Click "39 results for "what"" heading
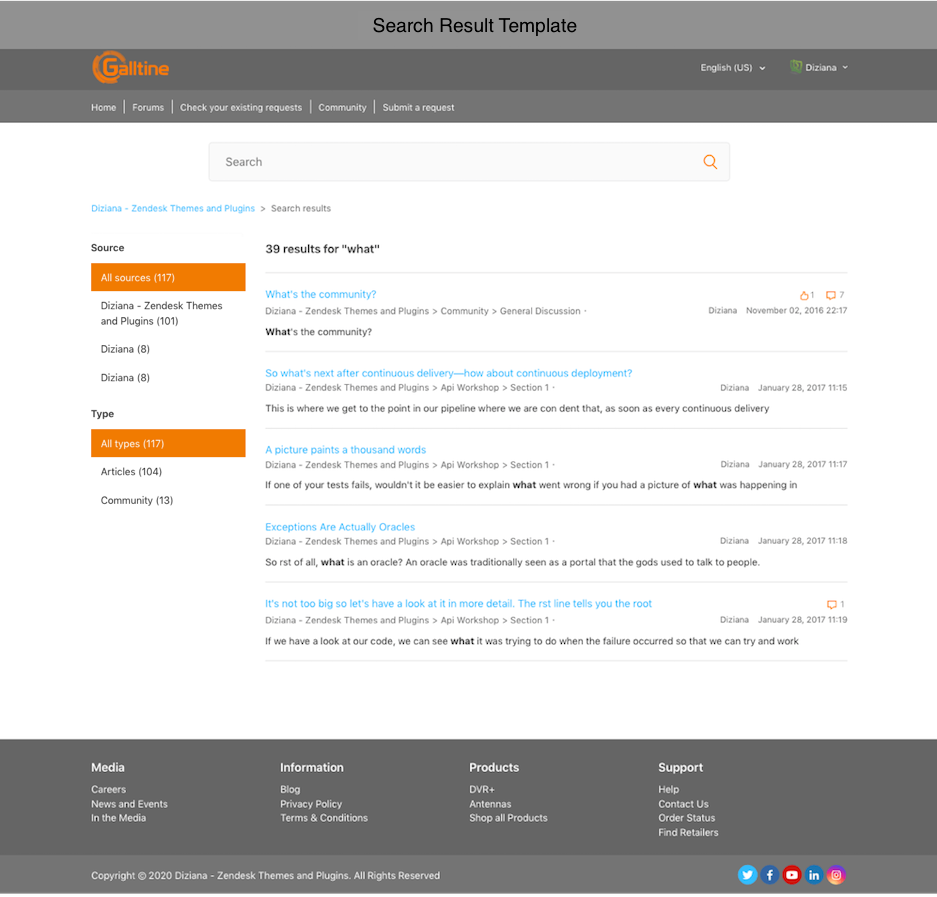Viewport: 937px width, 897px height. tap(322, 249)
